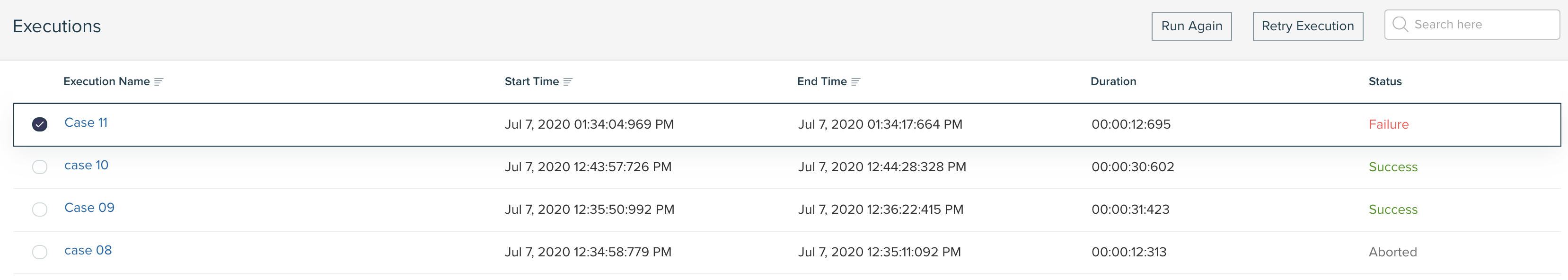Click the End Time sort icon
The width and height of the screenshot is (1568, 280).
point(855,81)
